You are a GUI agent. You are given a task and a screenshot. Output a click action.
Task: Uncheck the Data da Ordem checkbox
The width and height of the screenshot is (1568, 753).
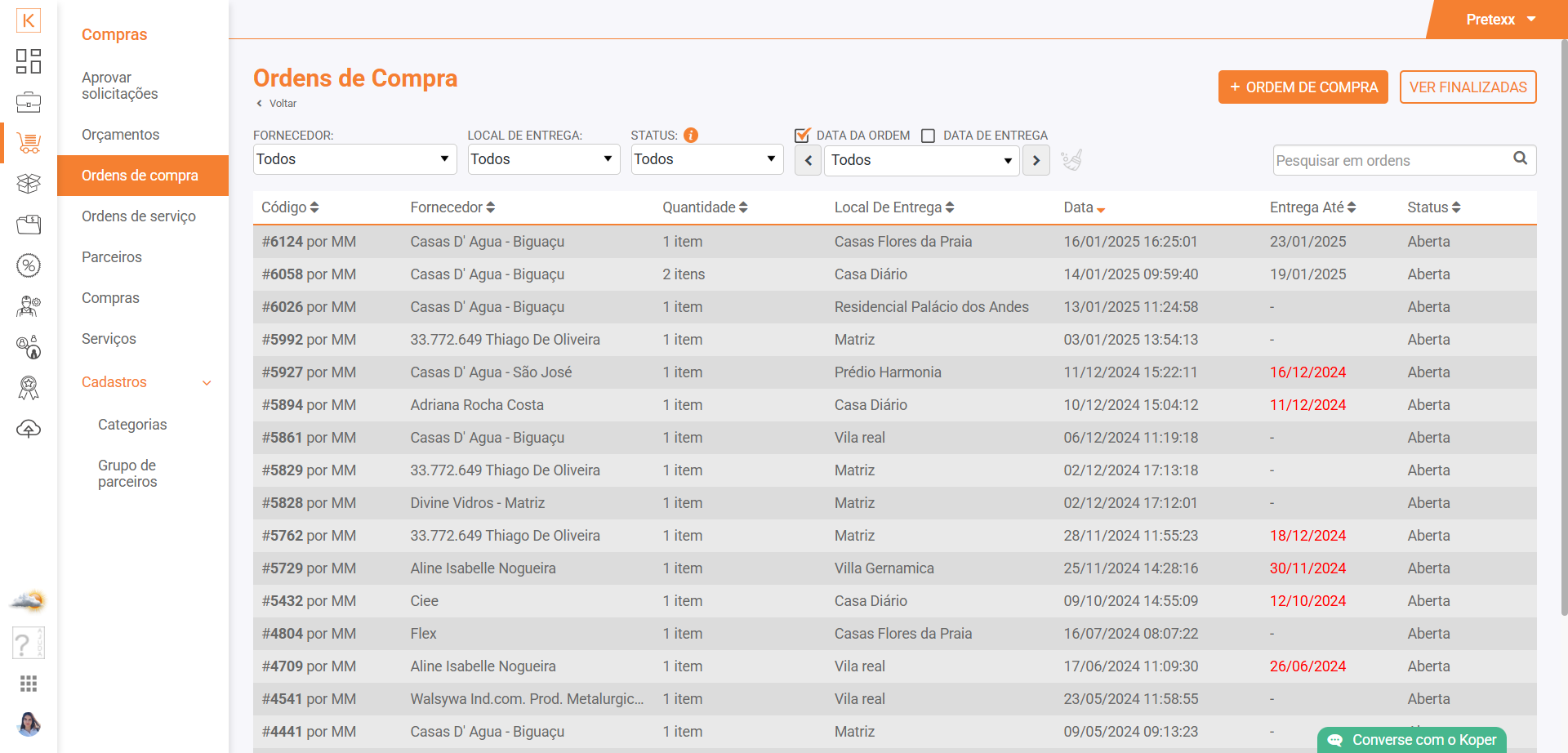(802, 136)
